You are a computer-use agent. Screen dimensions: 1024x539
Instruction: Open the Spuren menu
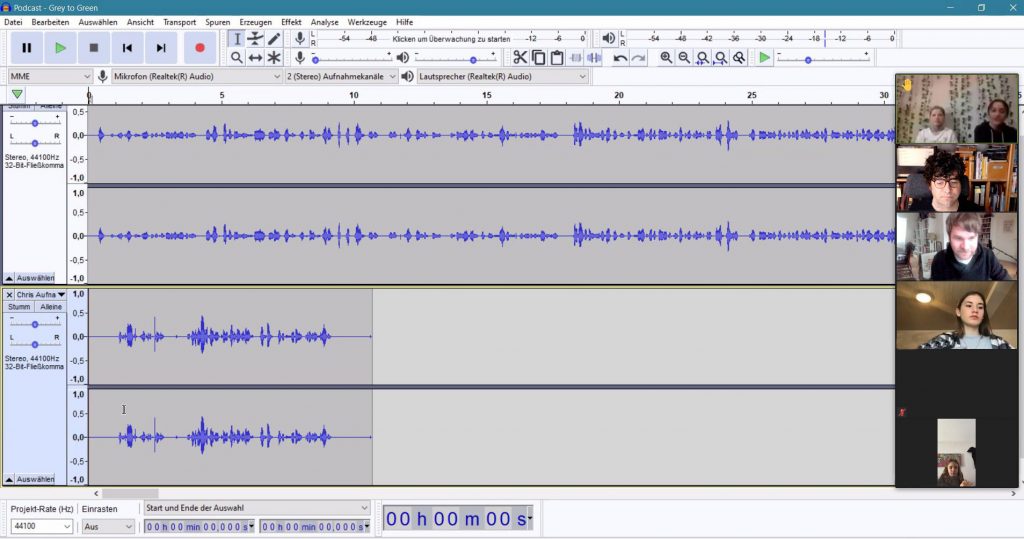(217, 22)
